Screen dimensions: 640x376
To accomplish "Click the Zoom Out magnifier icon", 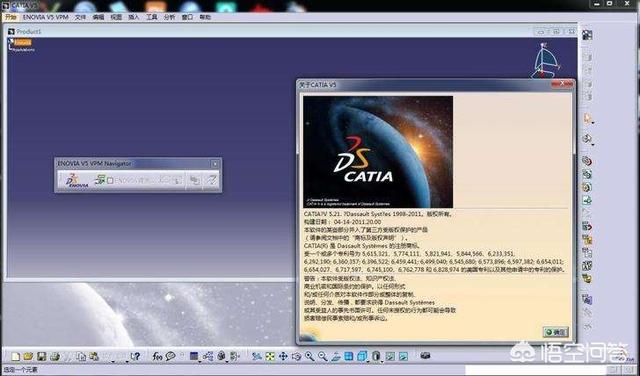I will pyautogui.click(x=322, y=356).
